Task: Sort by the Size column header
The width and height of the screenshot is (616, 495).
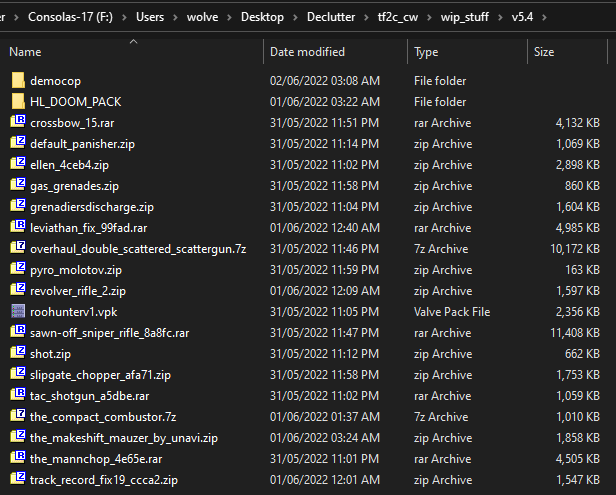Action: (x=568, y=51)
